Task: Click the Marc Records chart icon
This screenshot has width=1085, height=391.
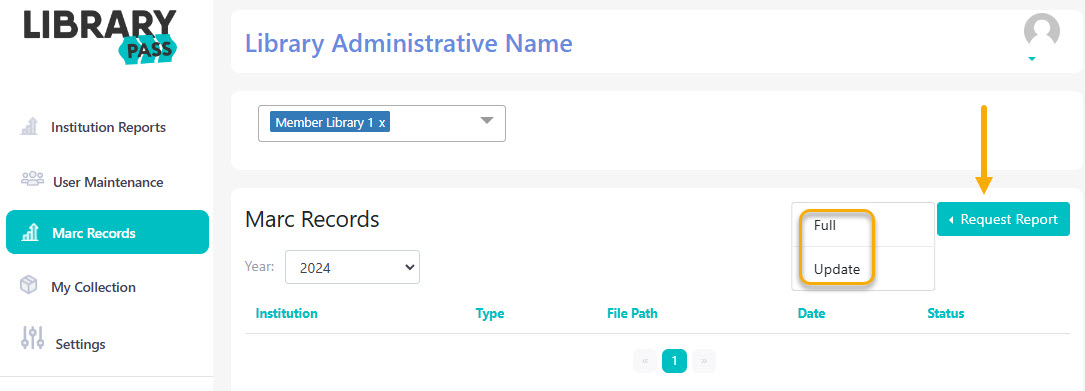Action: (x=30, y=233)
